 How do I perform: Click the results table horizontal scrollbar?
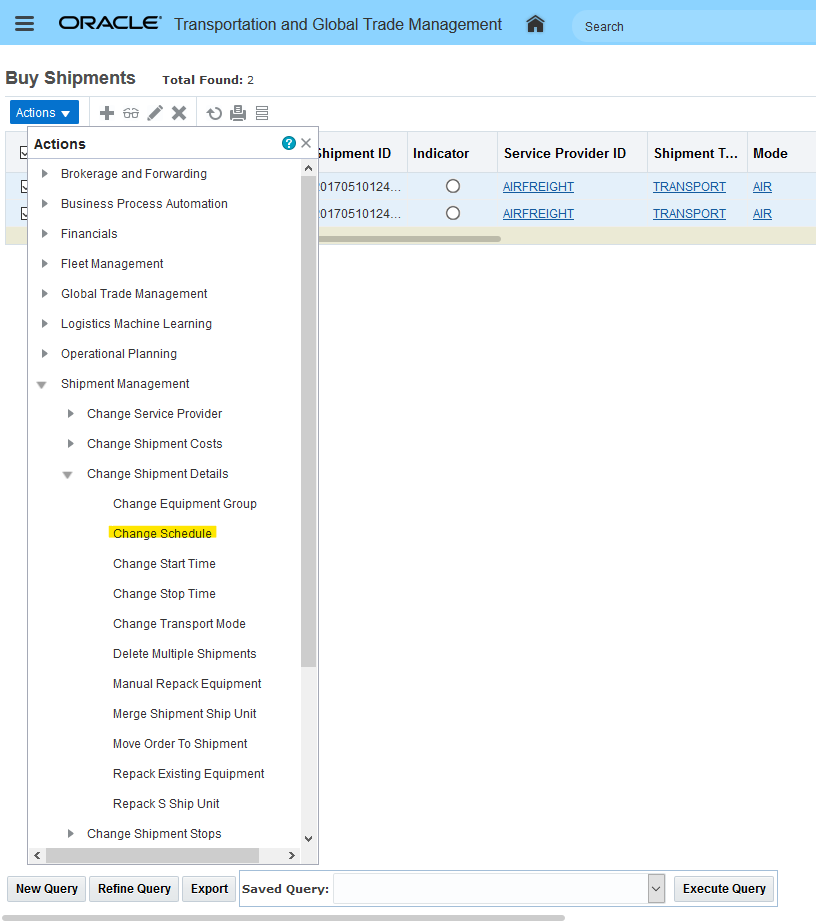click(x=409, y=238)
